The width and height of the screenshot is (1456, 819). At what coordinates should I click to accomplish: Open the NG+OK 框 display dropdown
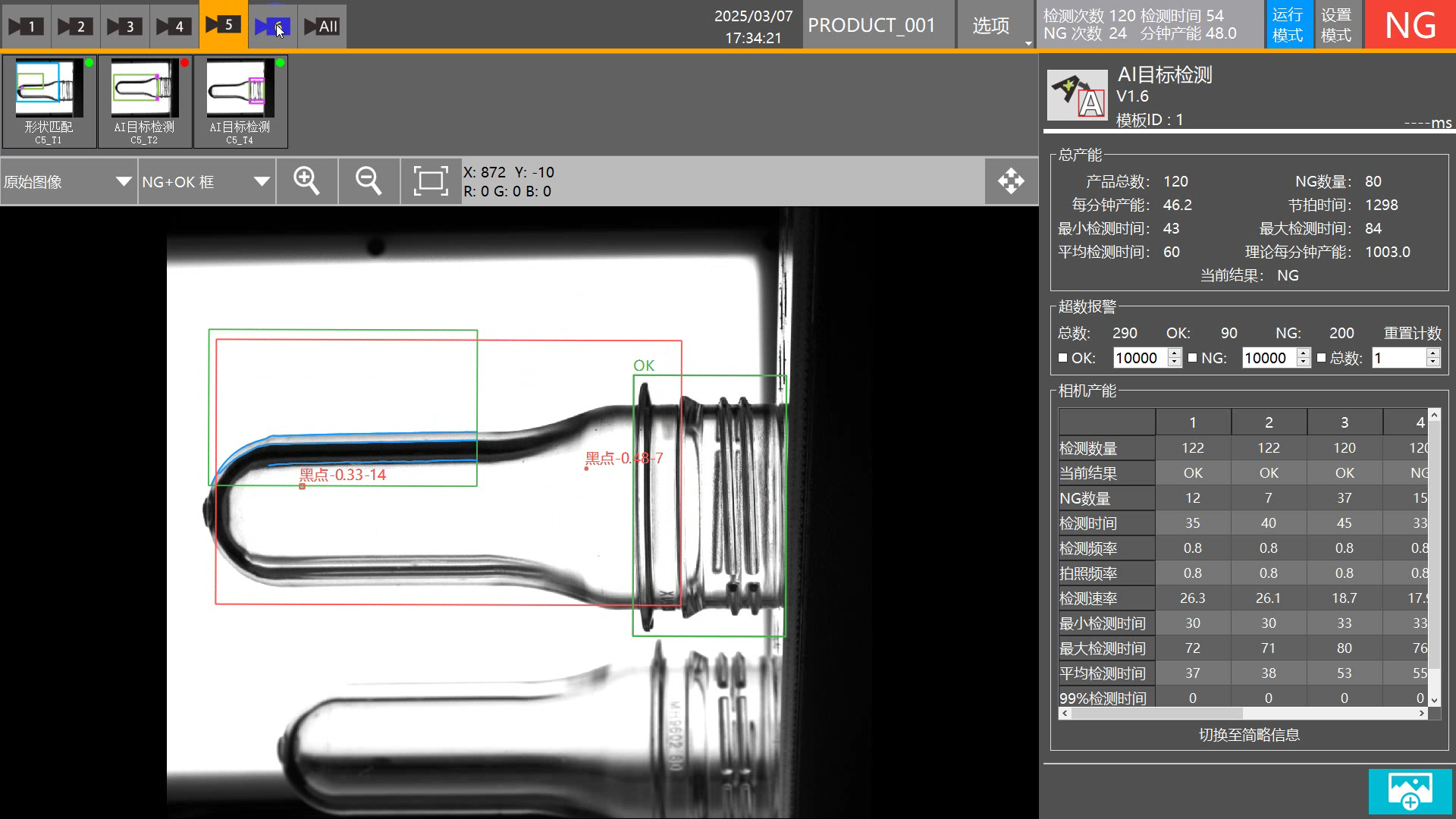206,182
